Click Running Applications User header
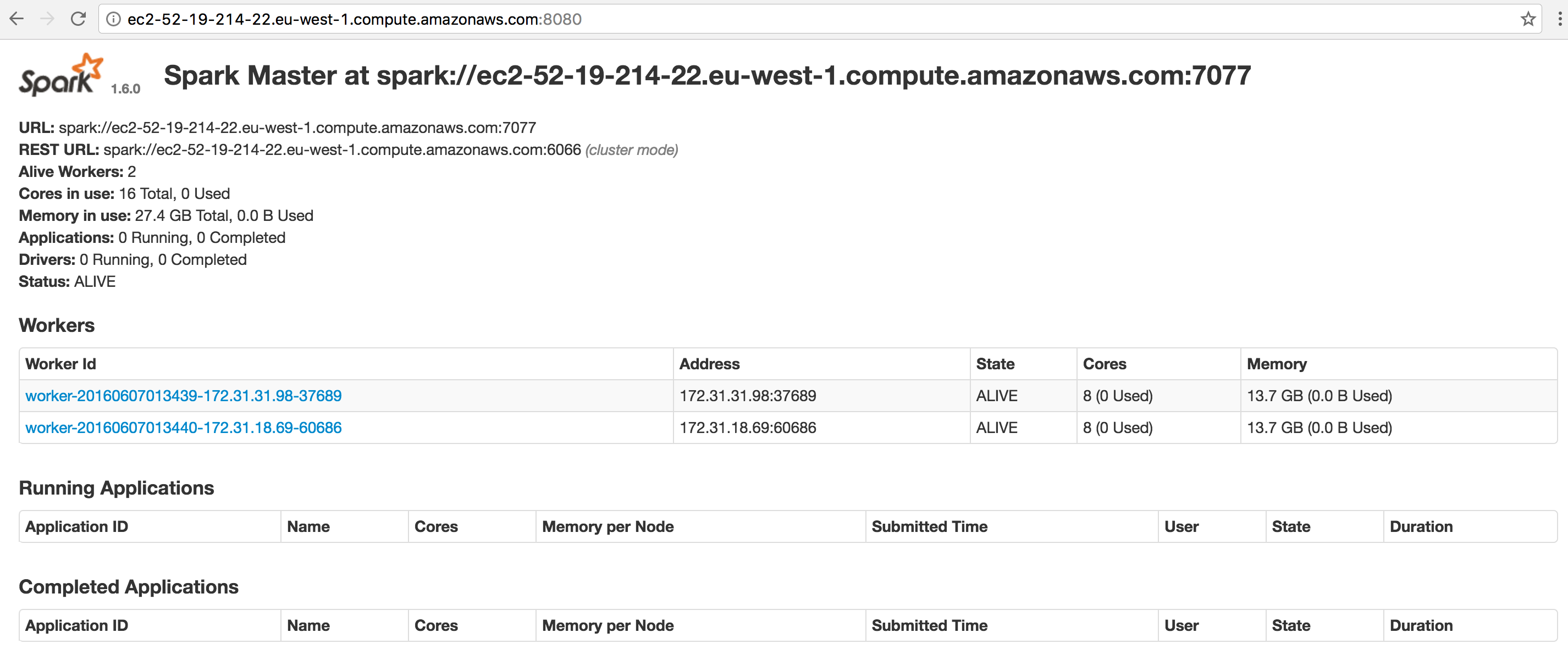Viewport: 1568px width, 649px height. pos(1181,527)
